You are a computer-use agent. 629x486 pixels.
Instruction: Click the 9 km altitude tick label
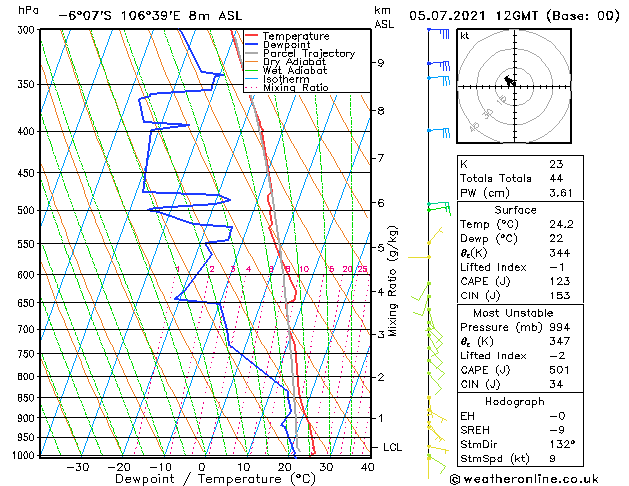pos(381,63)
